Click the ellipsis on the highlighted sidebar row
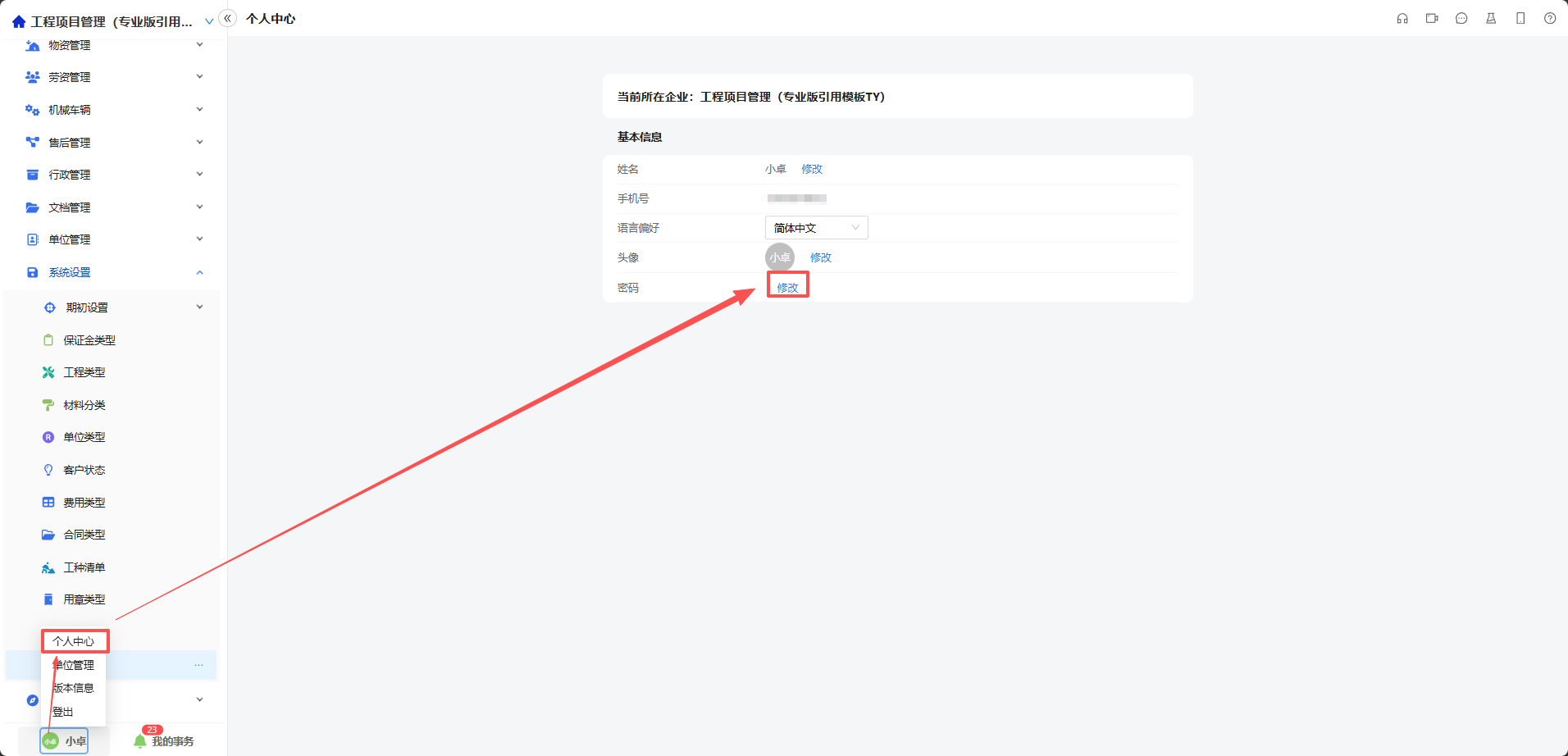The image size is (1568, 756). 199,665
